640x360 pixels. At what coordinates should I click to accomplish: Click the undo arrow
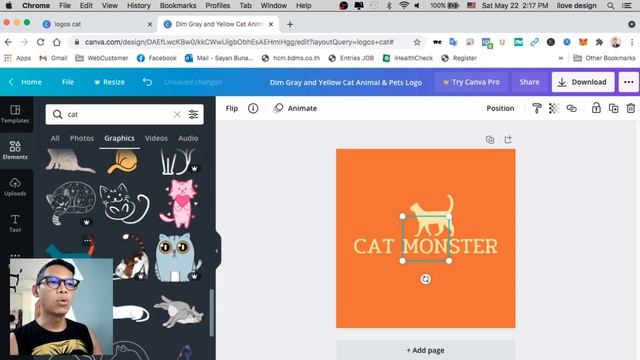pyautogui.click(x=147, y=82)
